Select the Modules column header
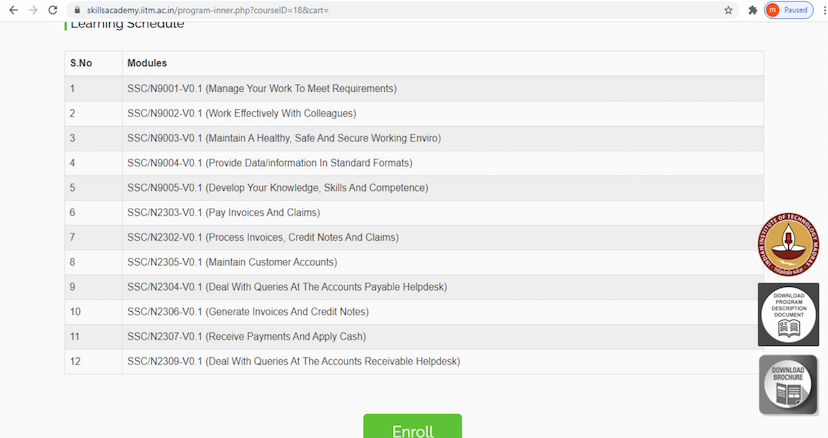Viewport: 828px width, 438px height. [x=147, y=63]
